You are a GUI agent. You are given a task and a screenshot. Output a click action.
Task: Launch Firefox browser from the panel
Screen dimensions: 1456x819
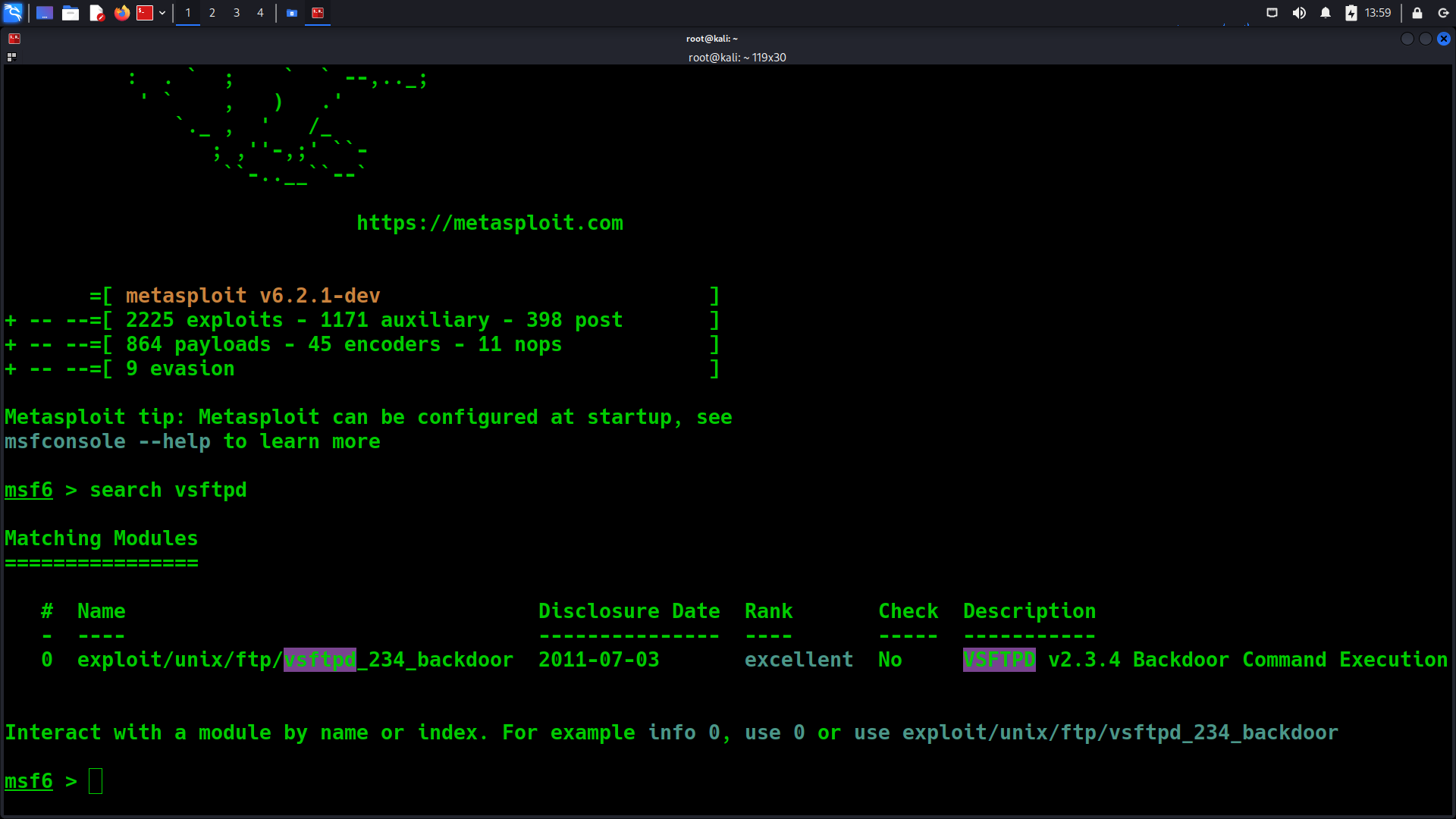pyautogui.click(x=121, y=13)
